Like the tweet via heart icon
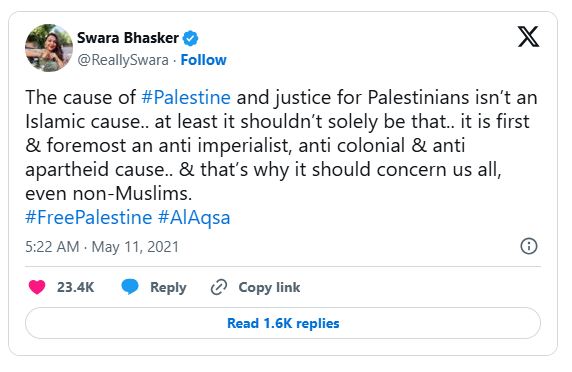 37,287
